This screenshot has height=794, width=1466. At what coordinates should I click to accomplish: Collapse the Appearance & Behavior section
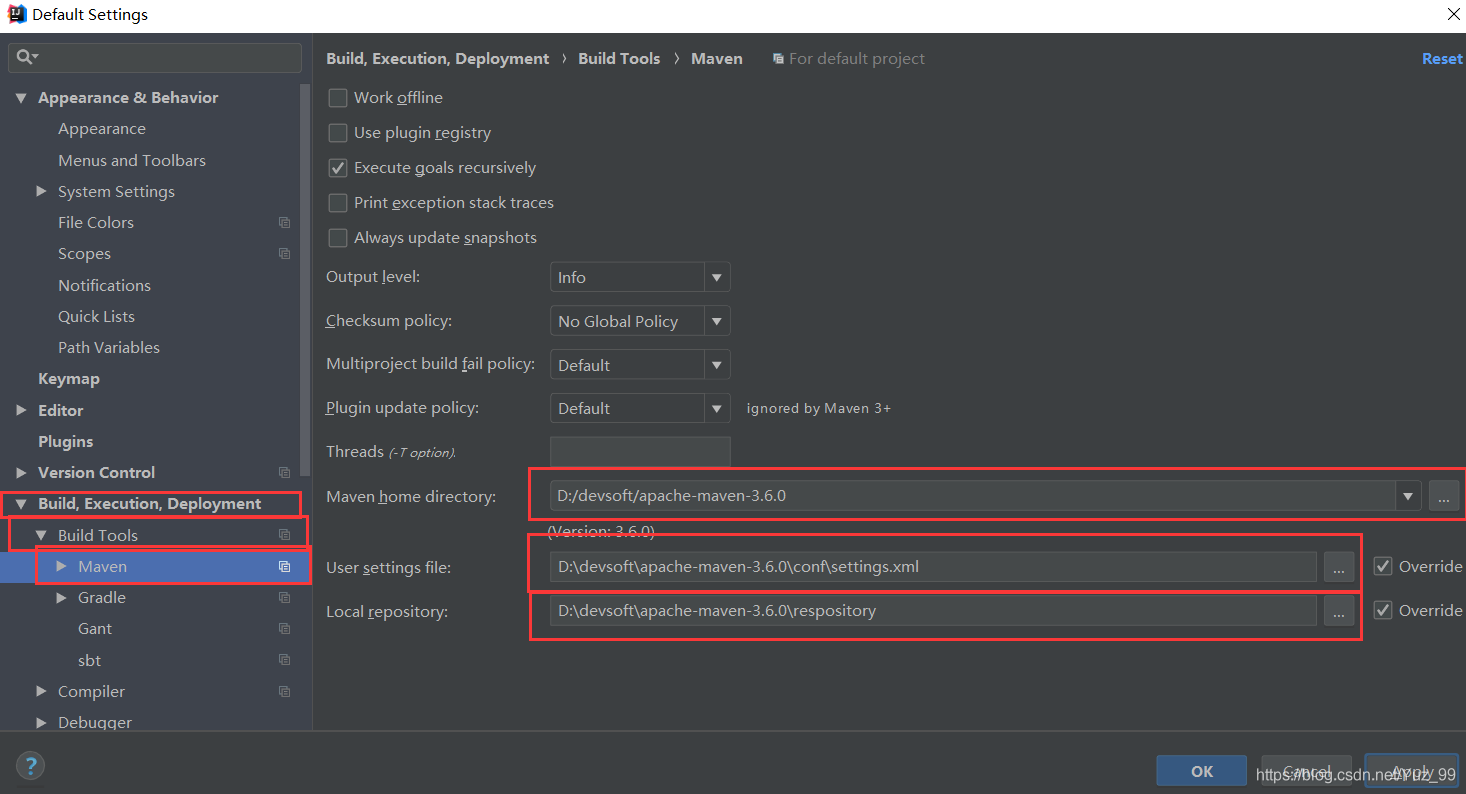(21, 98)
